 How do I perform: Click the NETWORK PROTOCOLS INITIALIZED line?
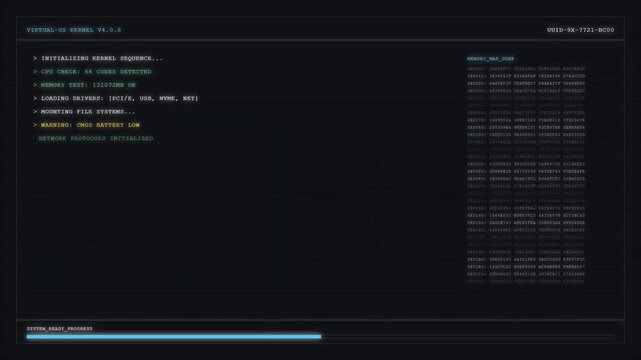click(93, 139)
